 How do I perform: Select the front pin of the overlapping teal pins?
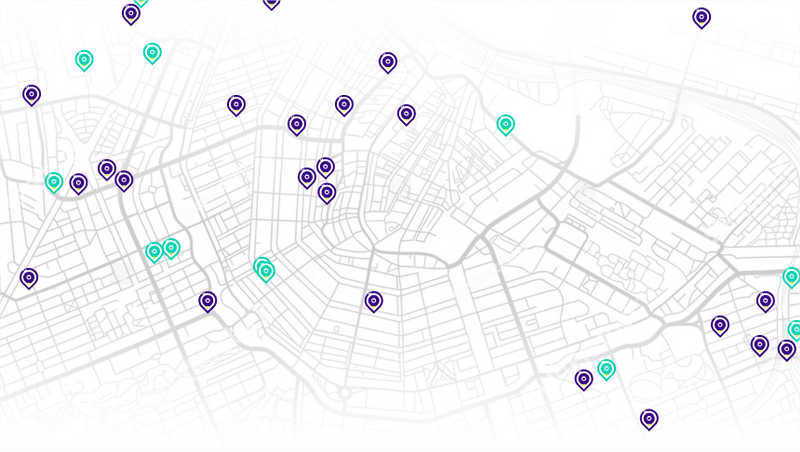266,272
